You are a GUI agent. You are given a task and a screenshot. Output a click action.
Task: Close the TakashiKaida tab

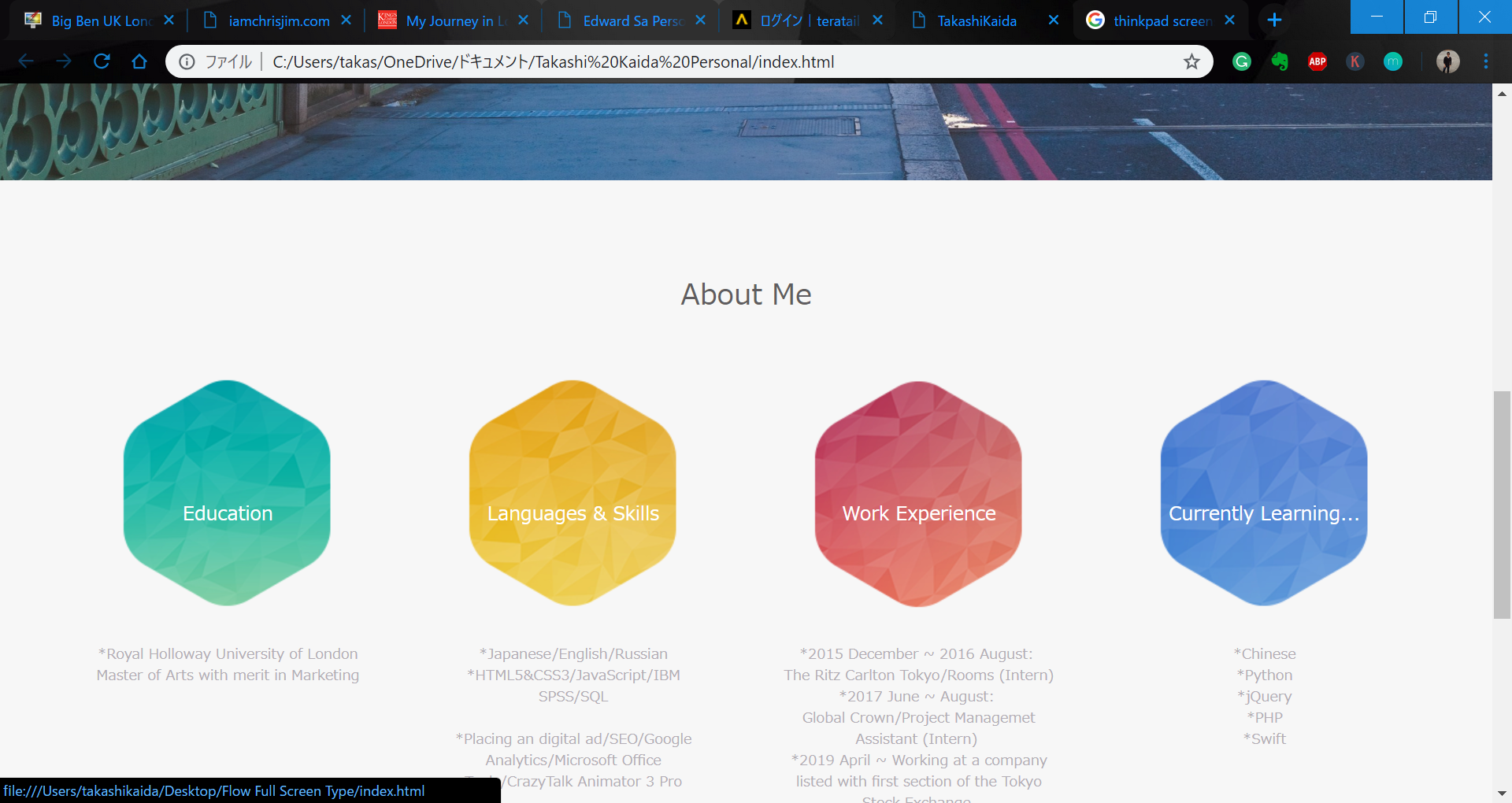[x=1054, y=20]
